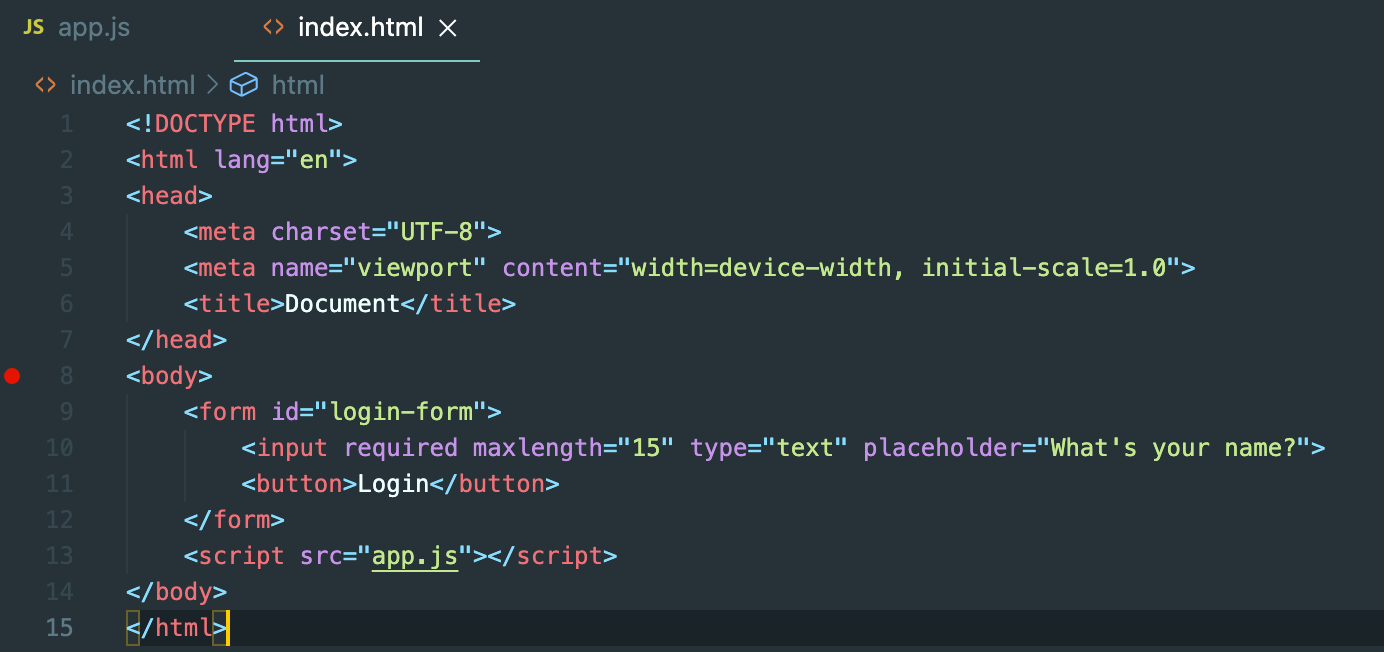Click the JS file icon on app.js tab
The height and width of the screenshot is (652, 1384).
click(x=34, y=28)
